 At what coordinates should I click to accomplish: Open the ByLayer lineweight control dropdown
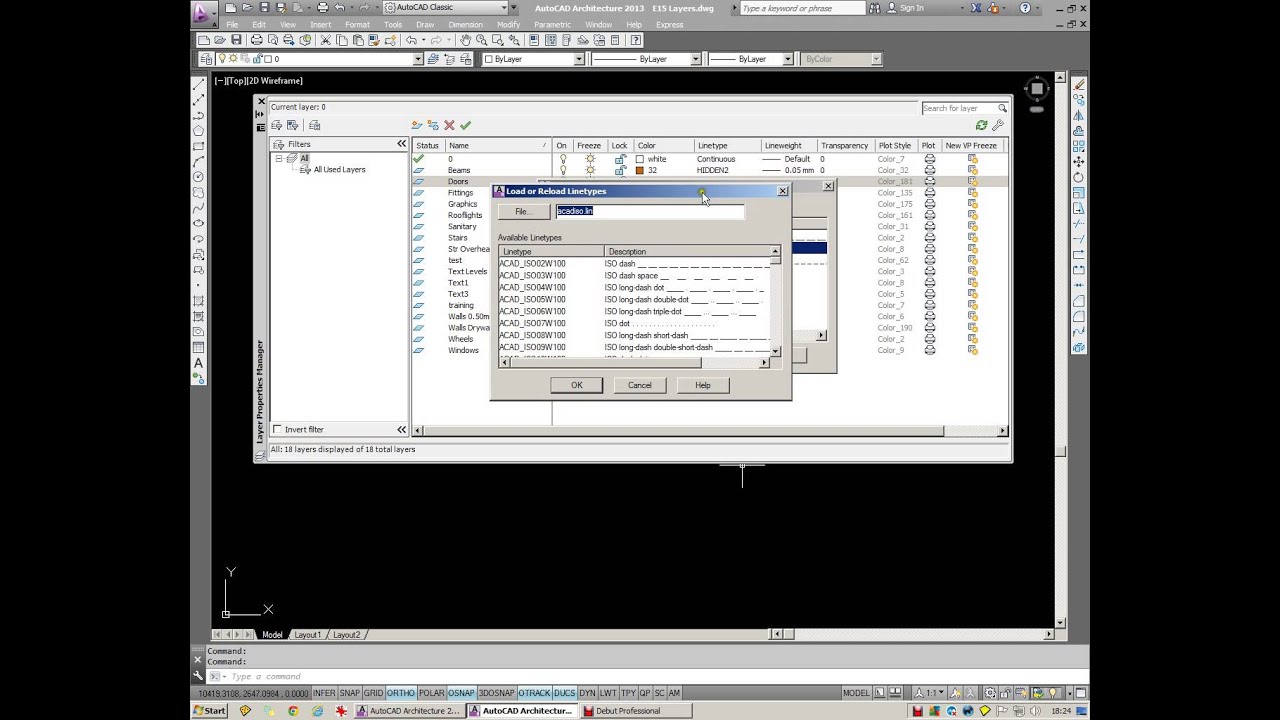click(x=787, y=59)
